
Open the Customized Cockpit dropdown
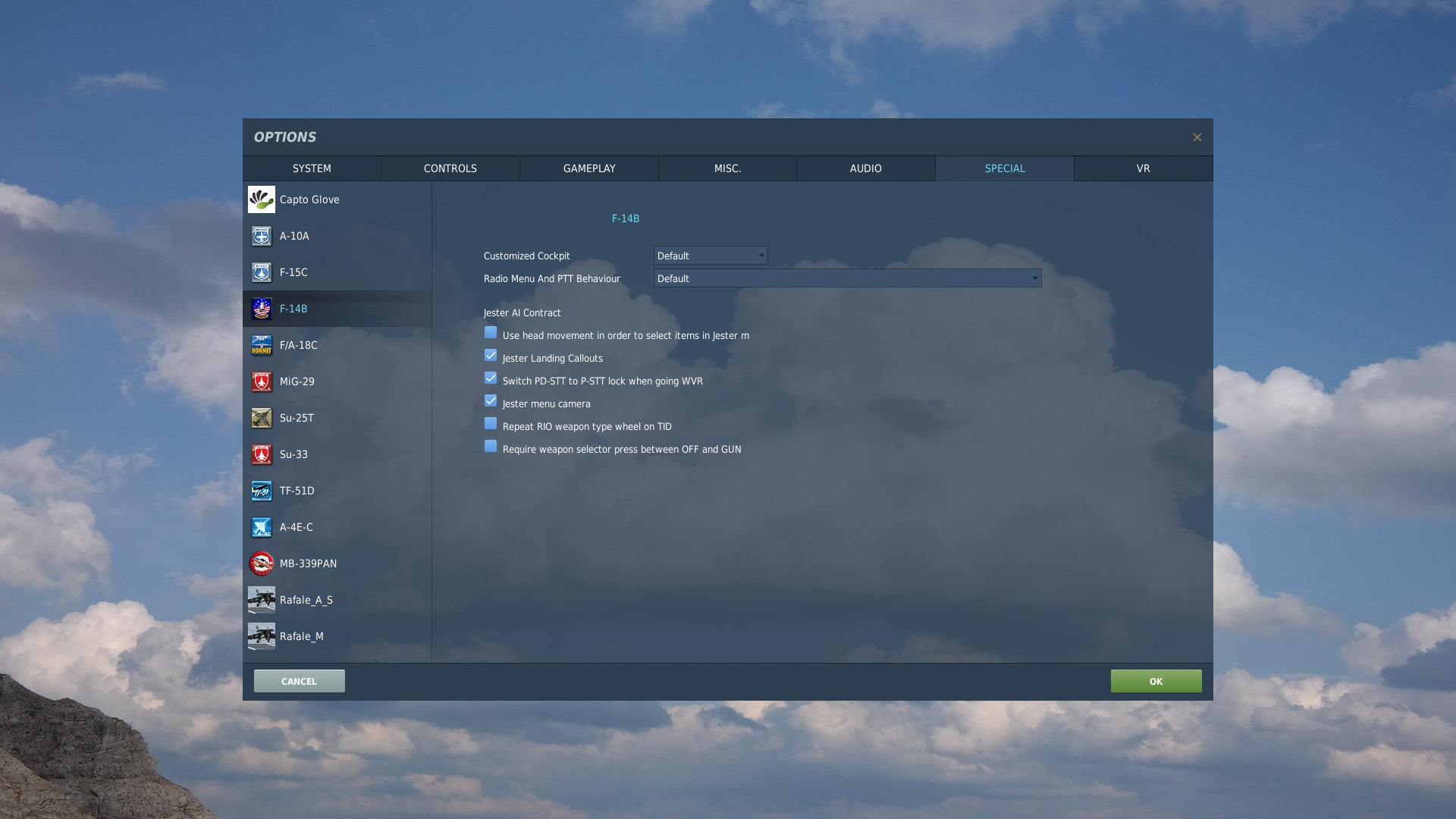tap(711, 256)
